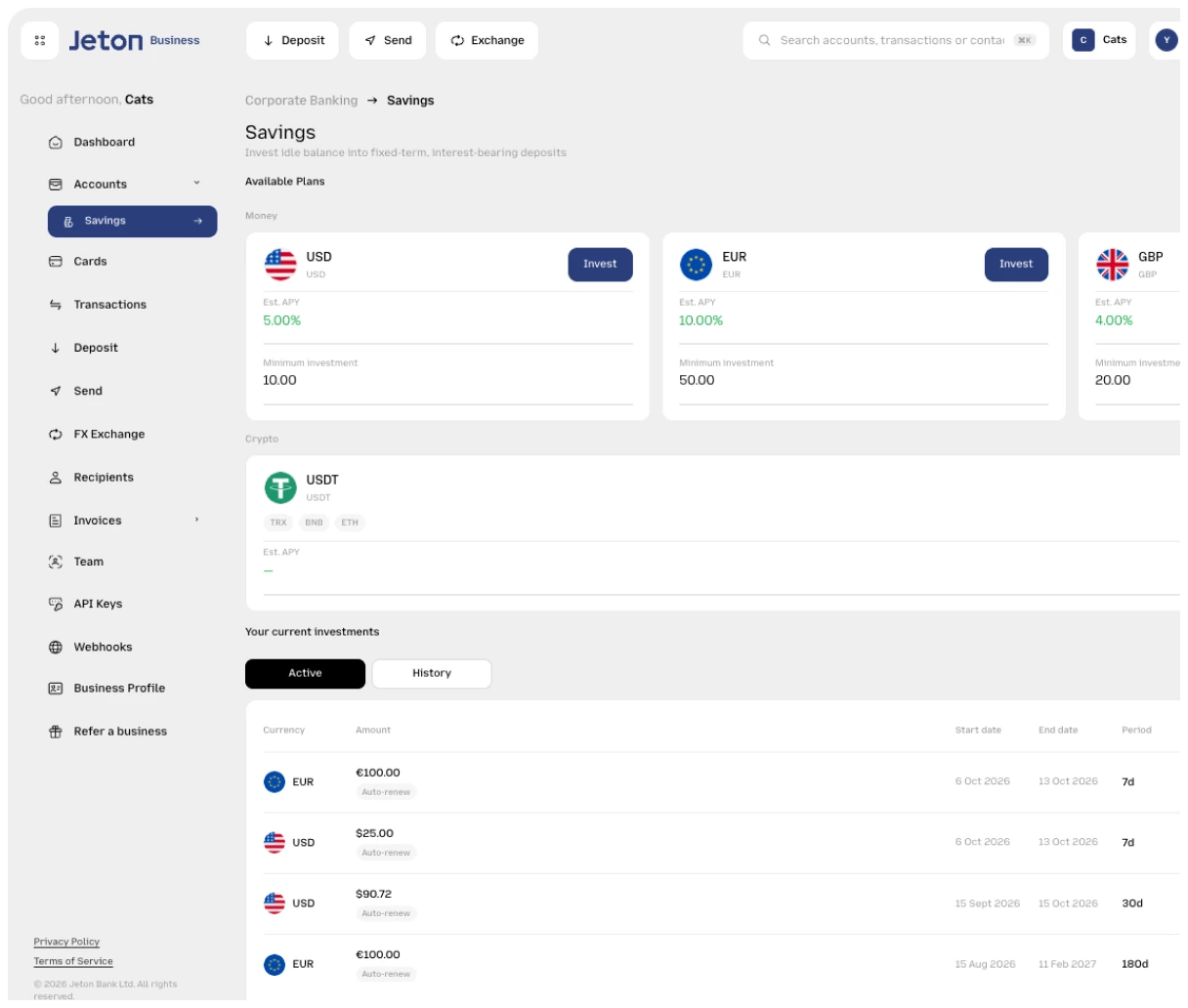Select the Savings sidebar item
This screenshot has height=1008, width=1188.
[132, 222]
